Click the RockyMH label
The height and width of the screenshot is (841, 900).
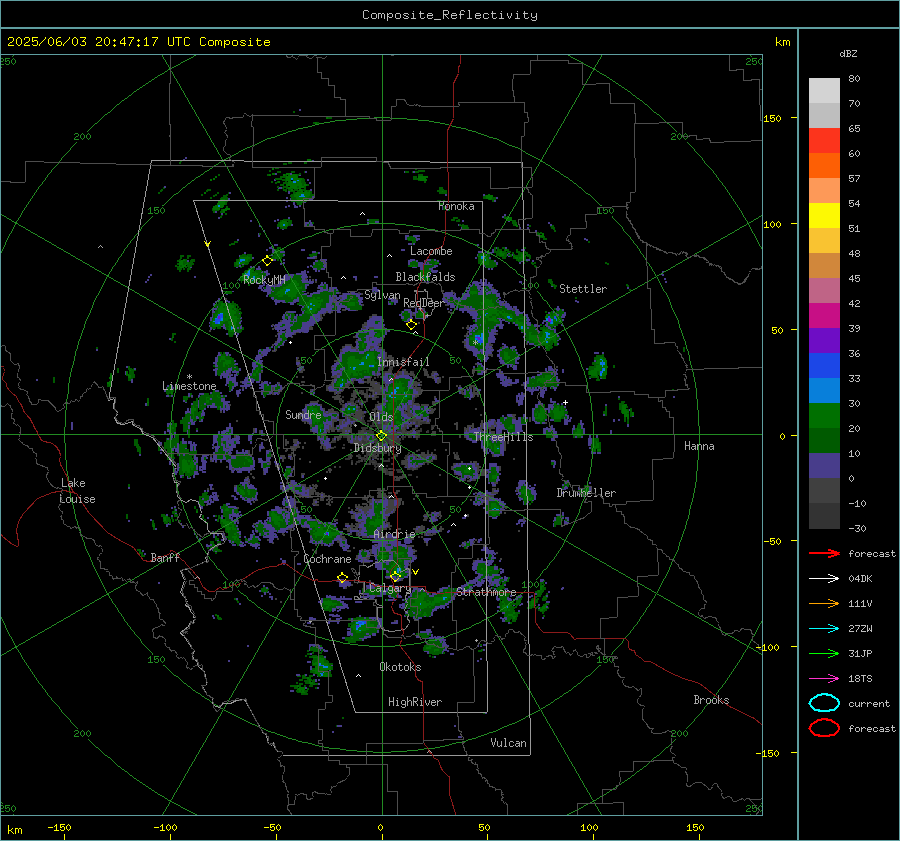coord(264,280)
